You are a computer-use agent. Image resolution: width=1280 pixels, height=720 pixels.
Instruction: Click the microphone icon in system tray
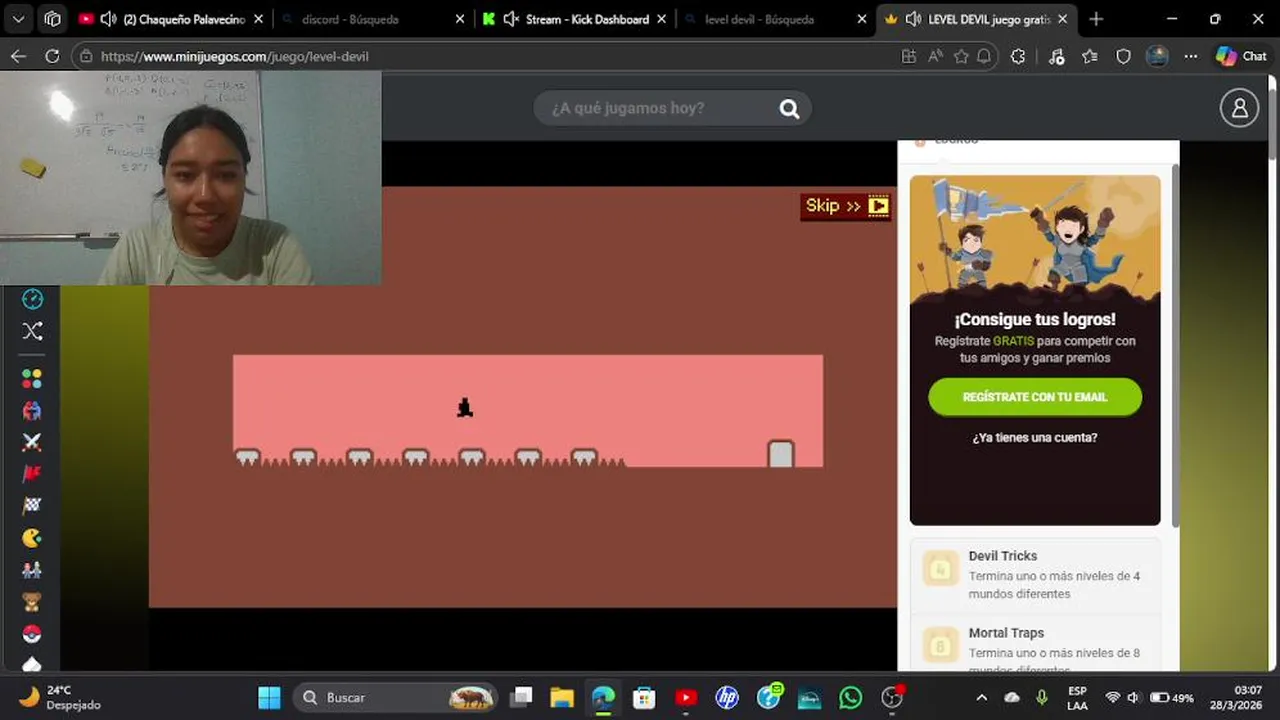point(1042,697)
